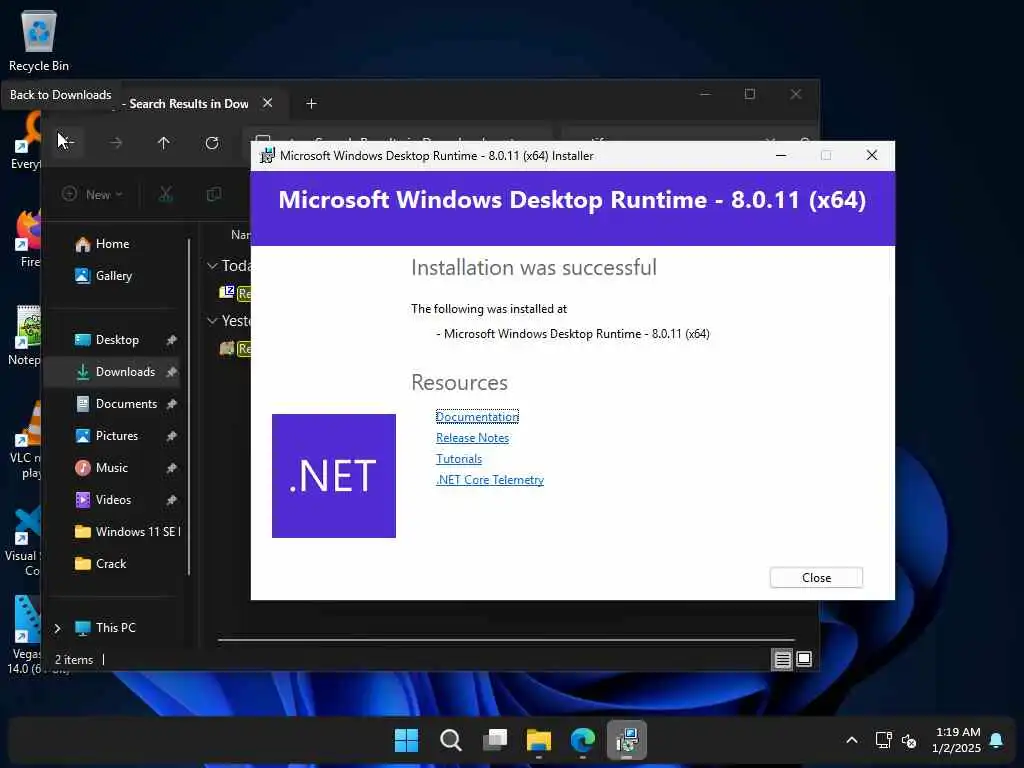1024x768 pixels.
Task: Open Home in the navigation pane
Action: point(112,244)
